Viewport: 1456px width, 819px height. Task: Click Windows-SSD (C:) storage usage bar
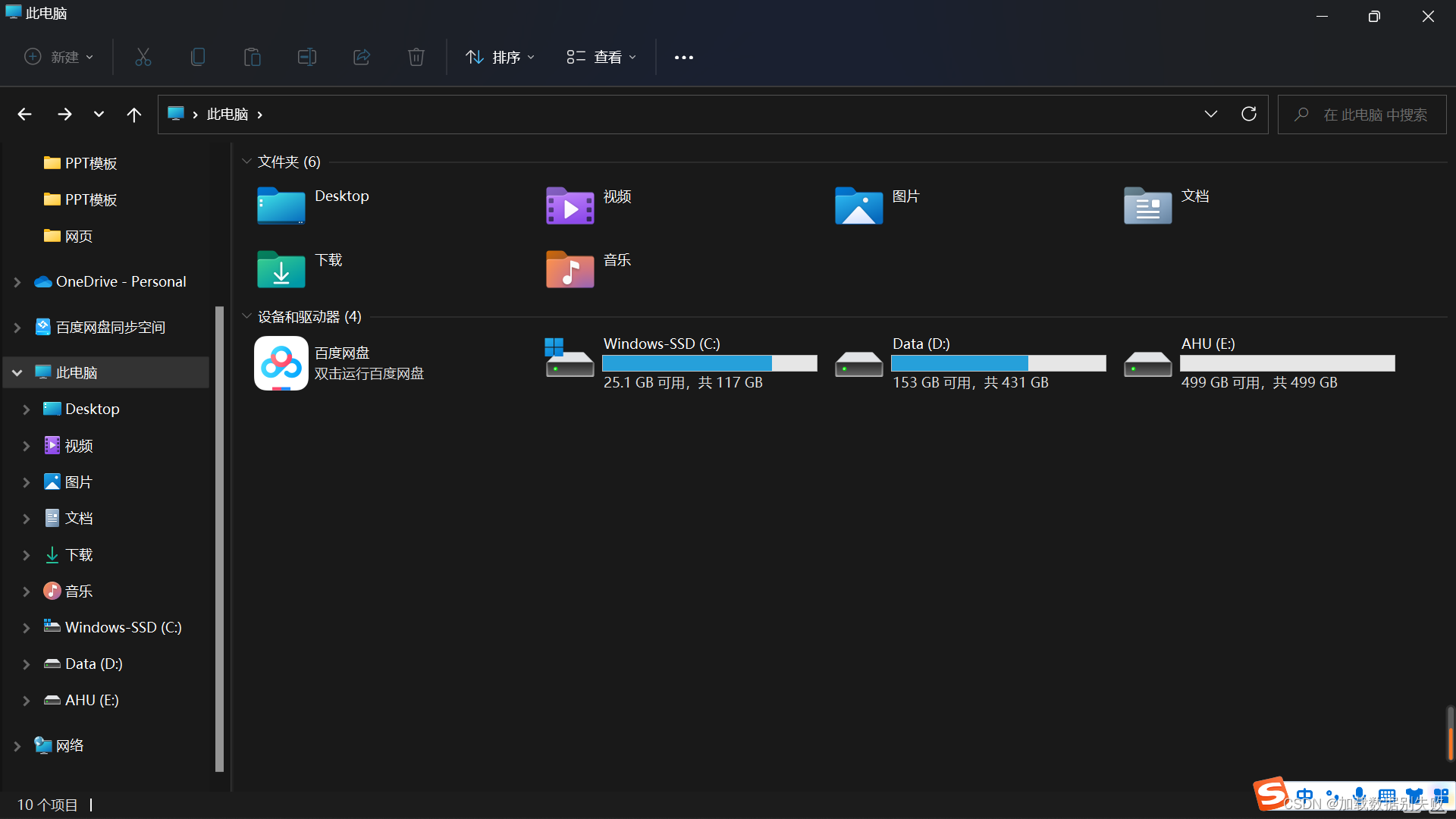(710, 363)
